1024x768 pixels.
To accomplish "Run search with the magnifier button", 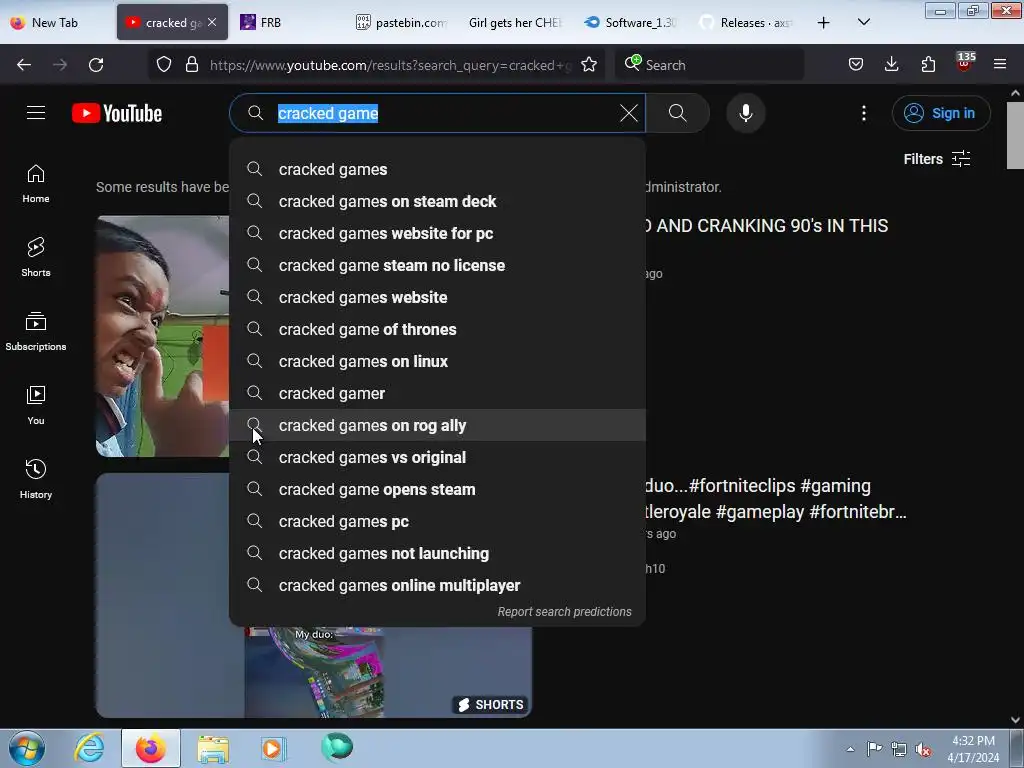I will click(x=678, y=113).
